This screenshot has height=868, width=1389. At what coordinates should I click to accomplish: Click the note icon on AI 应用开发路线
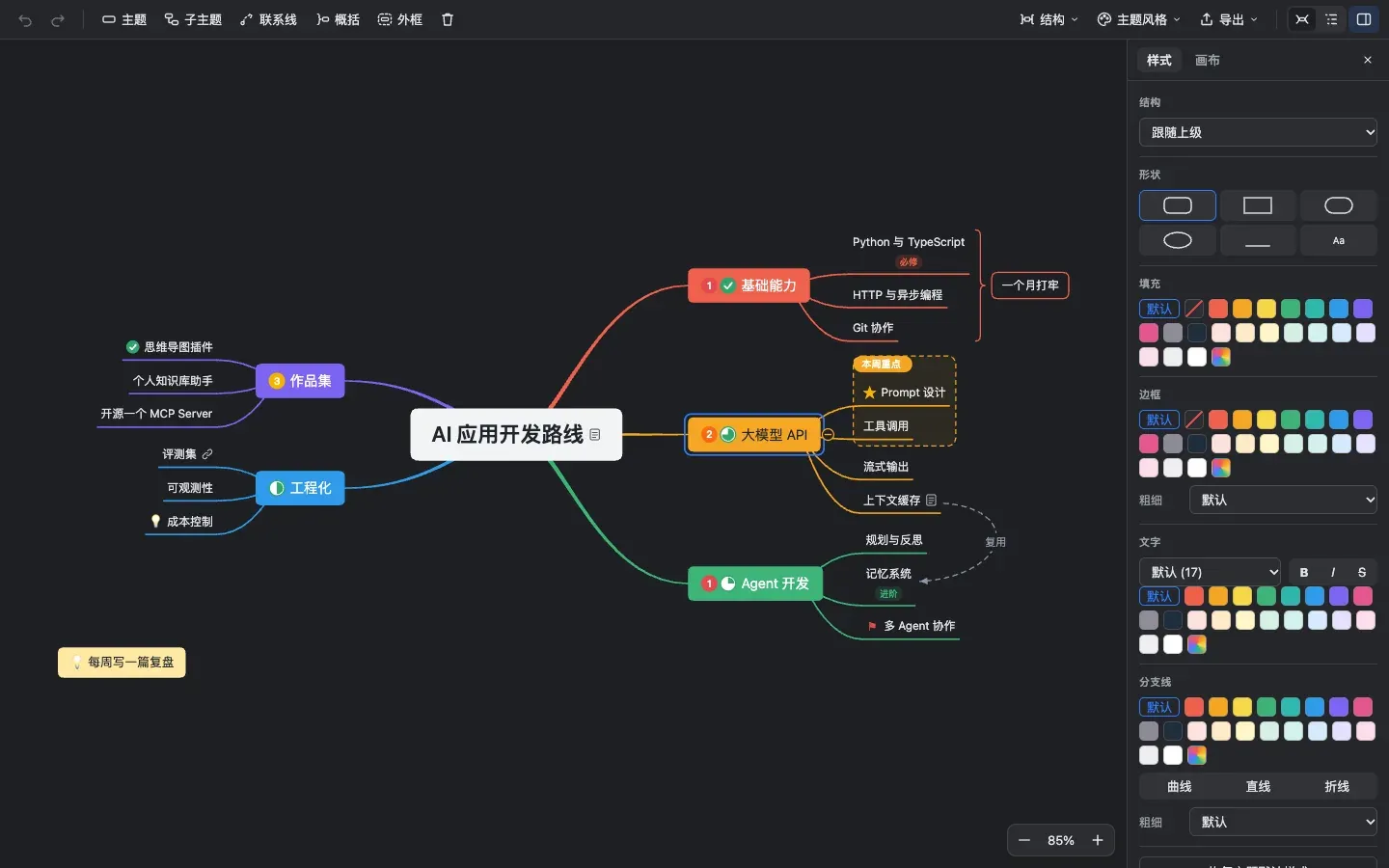pos(595,435)
